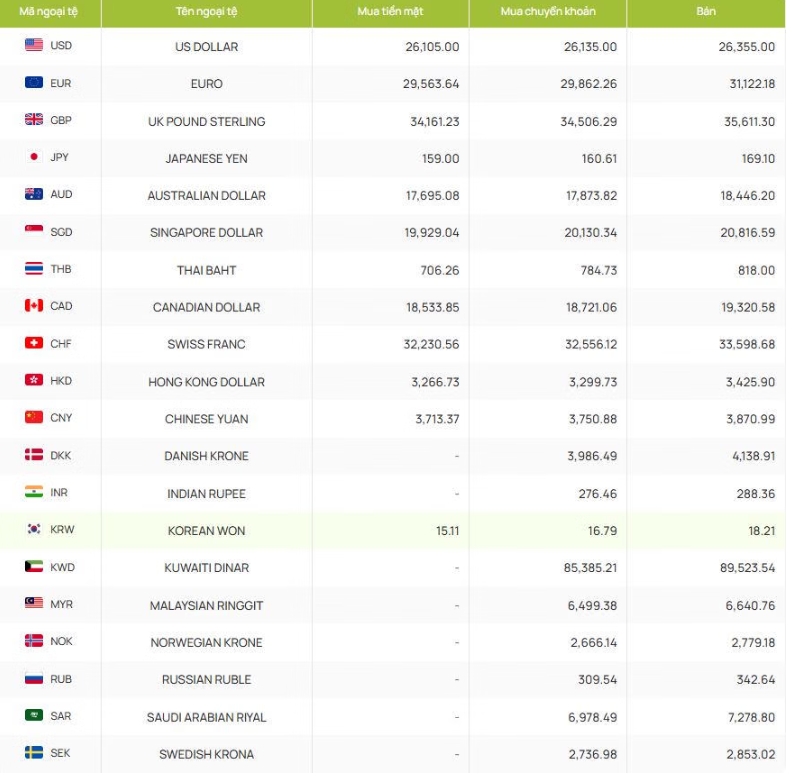The image size is (793, 782).
Task: Click the Australian flag beside AUD
Action: 34,194
